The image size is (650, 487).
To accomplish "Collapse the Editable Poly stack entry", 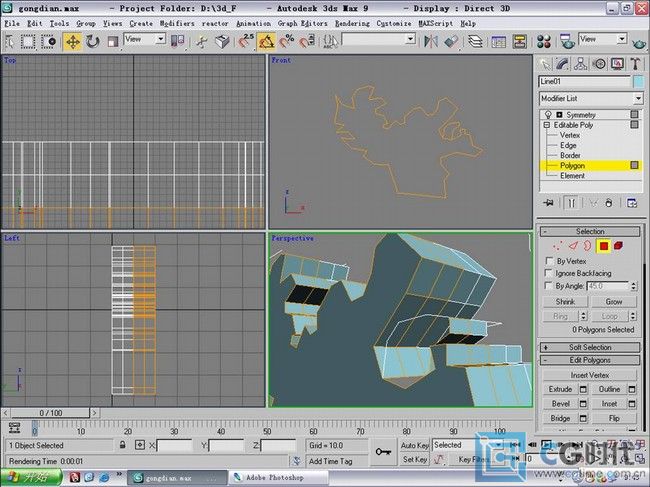I will point(547,125).
